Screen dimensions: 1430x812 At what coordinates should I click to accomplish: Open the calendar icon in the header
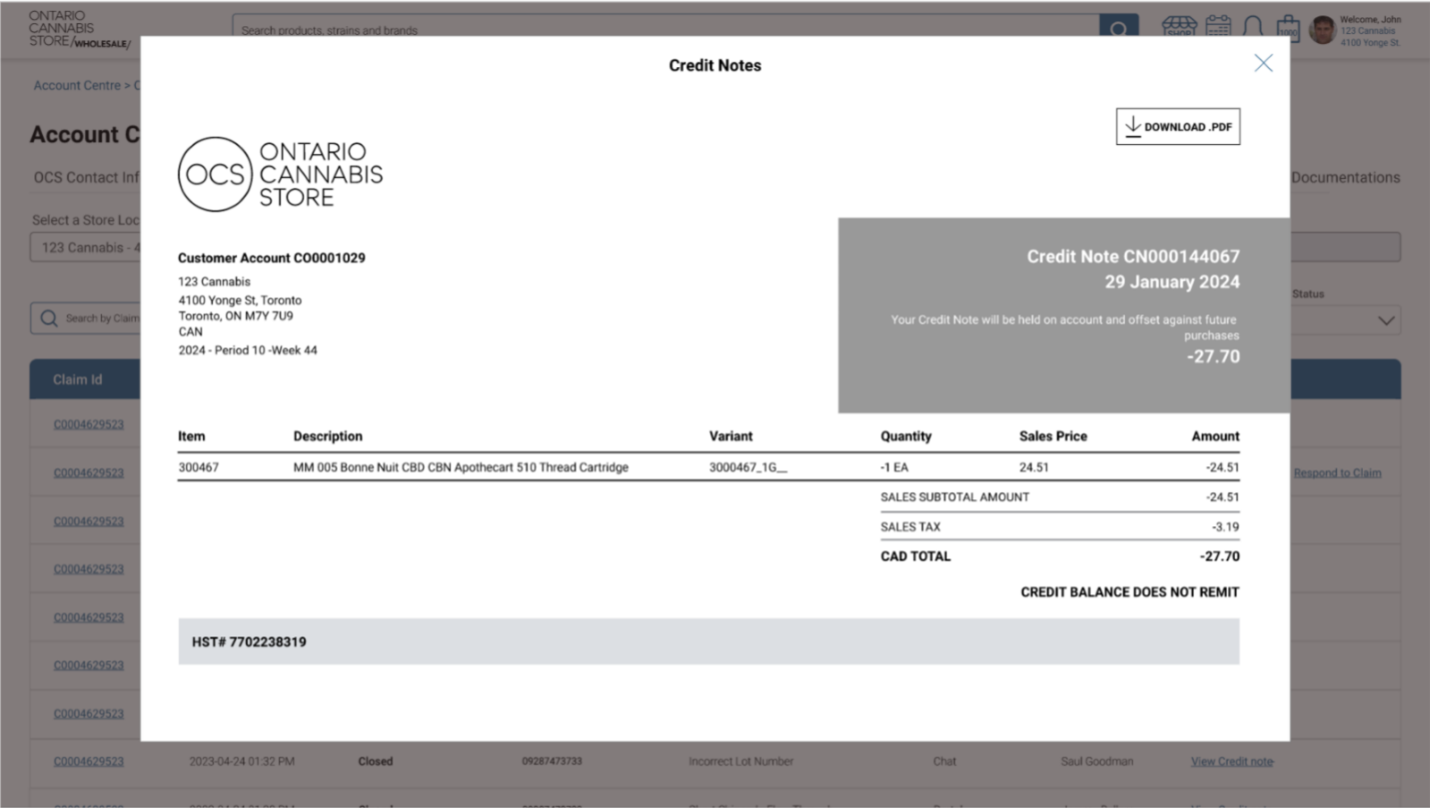[1218, 27]
